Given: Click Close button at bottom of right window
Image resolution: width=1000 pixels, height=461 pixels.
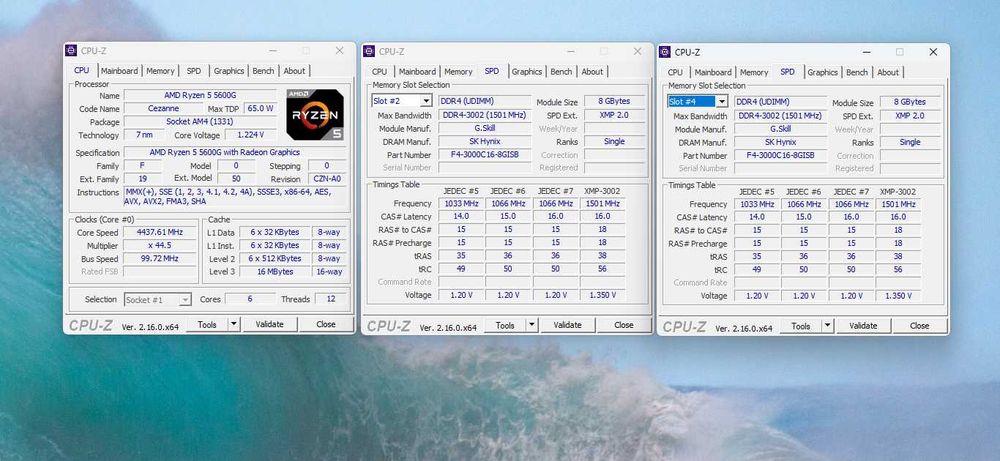Looking at the screenshot, I should [919, 326].
